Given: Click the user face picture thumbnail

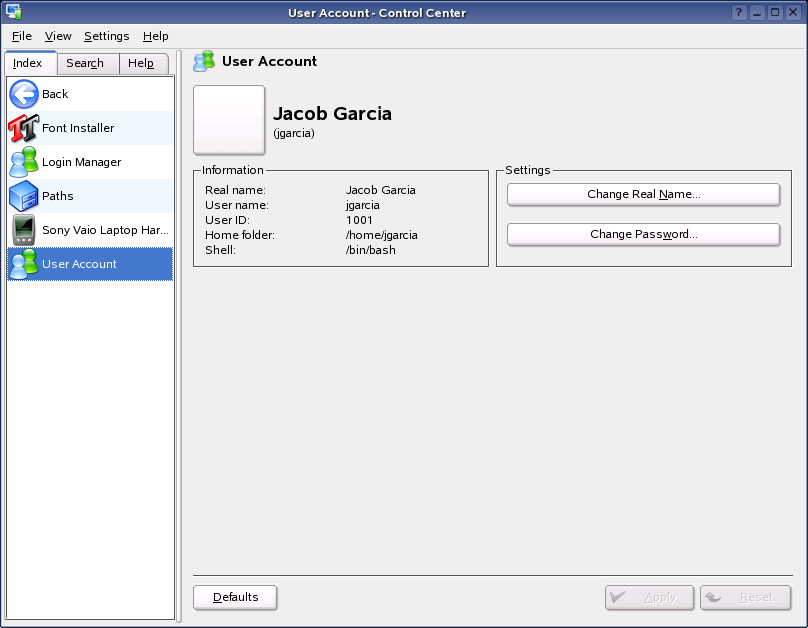Looking at the screenshot, I should click(229, 120).
